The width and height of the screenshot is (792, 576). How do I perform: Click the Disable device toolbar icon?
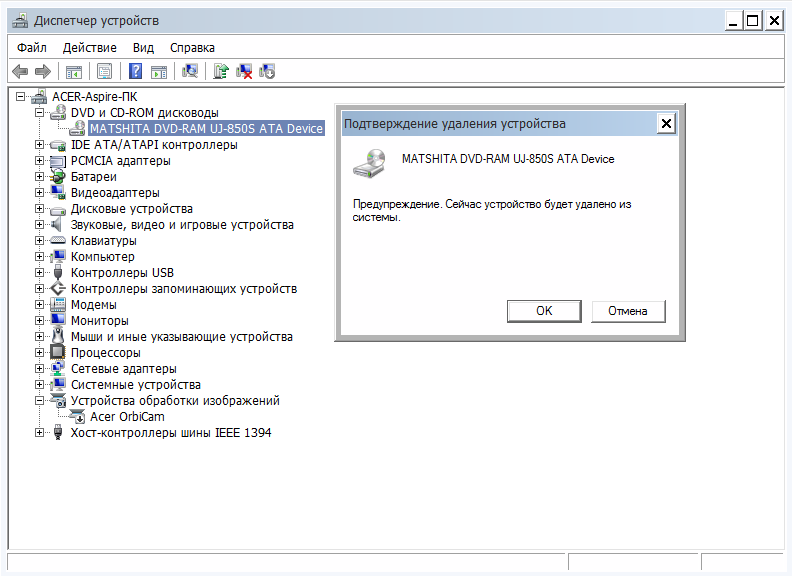pos(267,71)
